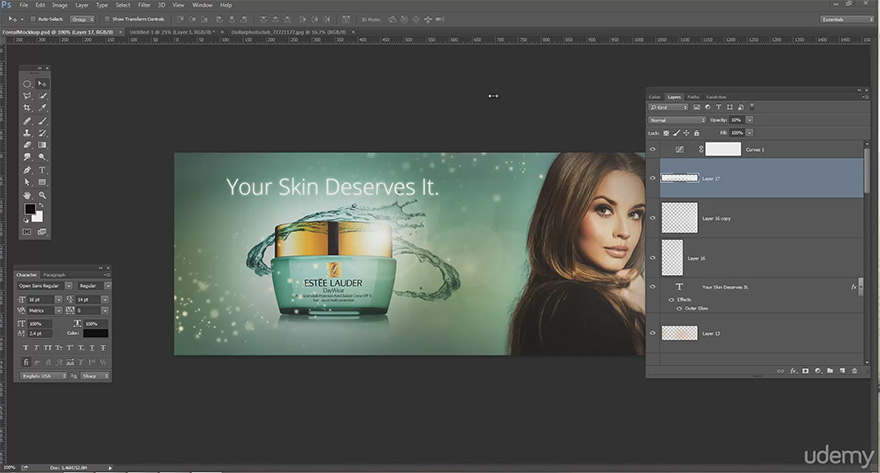The height and width of the screenshot is (473, 880).
Task: Toggle visibility of Layer 16 copy
Action: (x=653, y=218)
